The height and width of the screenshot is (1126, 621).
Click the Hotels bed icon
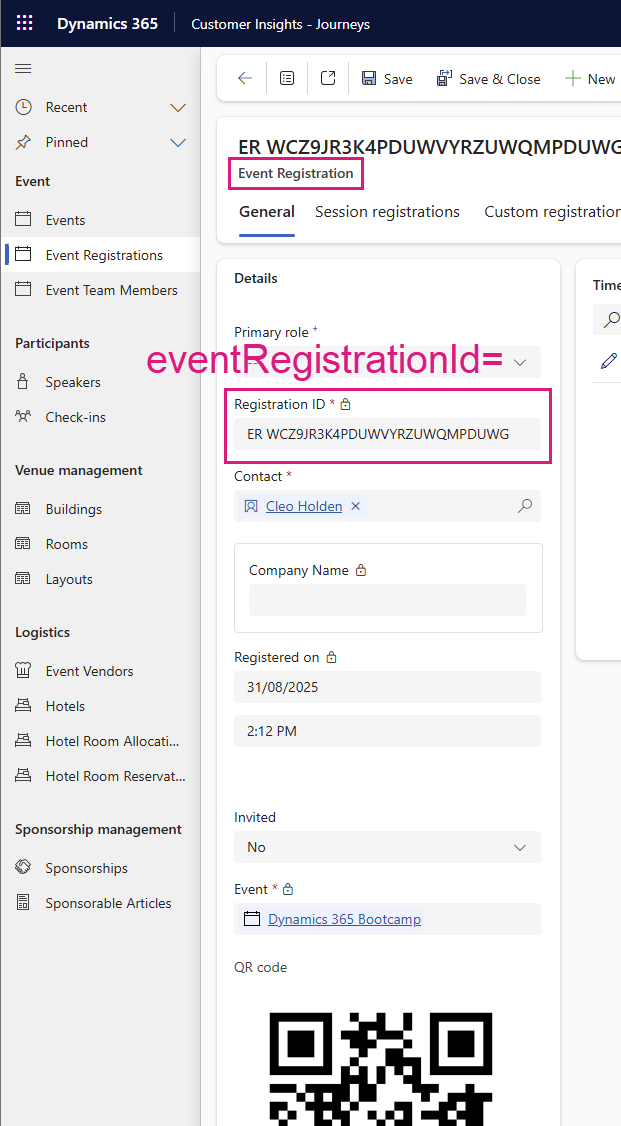pos(23,706)
